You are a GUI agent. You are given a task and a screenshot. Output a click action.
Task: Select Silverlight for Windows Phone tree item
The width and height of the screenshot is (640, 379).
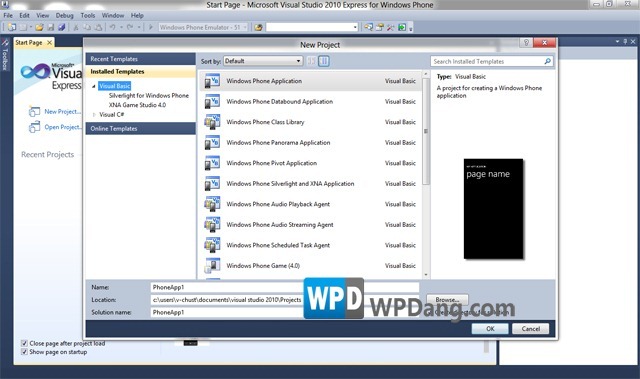tap(149, 95)
